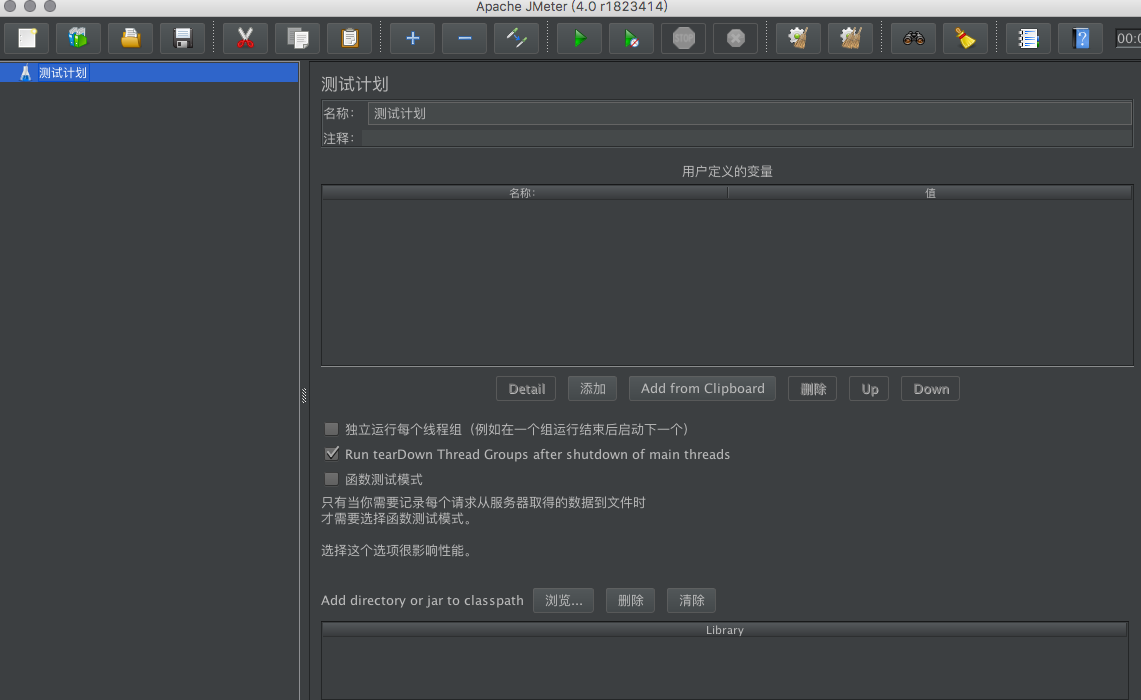
Task: Click Start no pauses icon
Action: click(632, 38)
